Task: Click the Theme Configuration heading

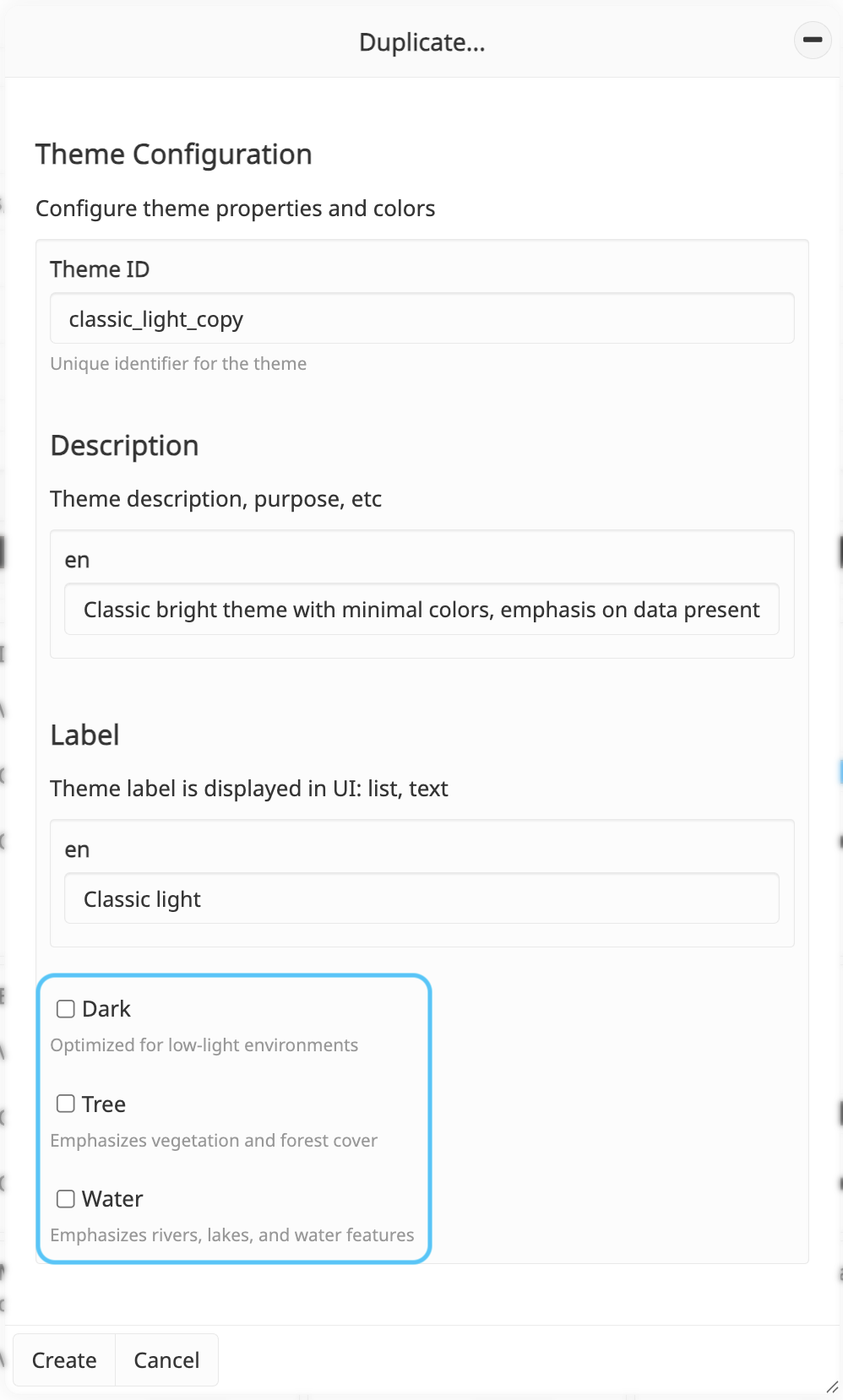Action: 174,155
